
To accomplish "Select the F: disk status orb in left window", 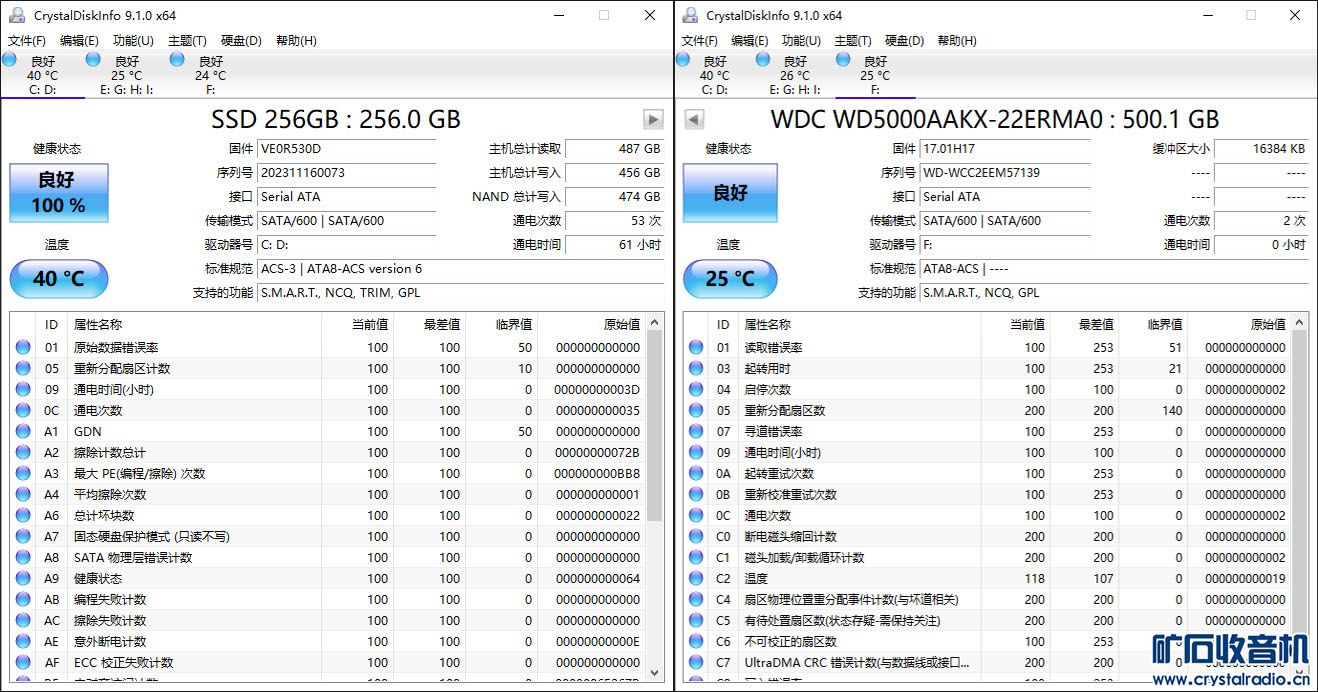I will point(177,60).
